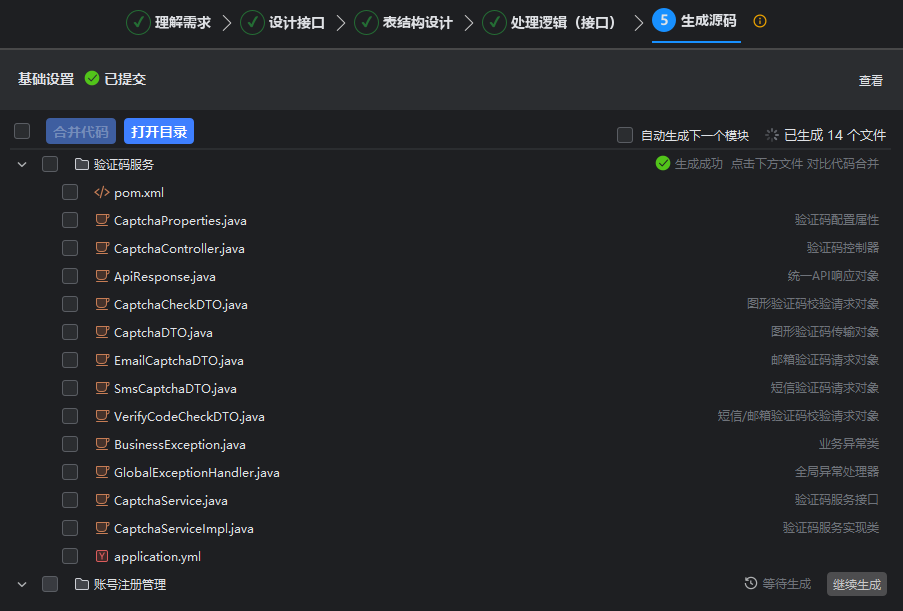Go to the 表结构设计 step
Screen dimensions: 903x611
[417, 22]
